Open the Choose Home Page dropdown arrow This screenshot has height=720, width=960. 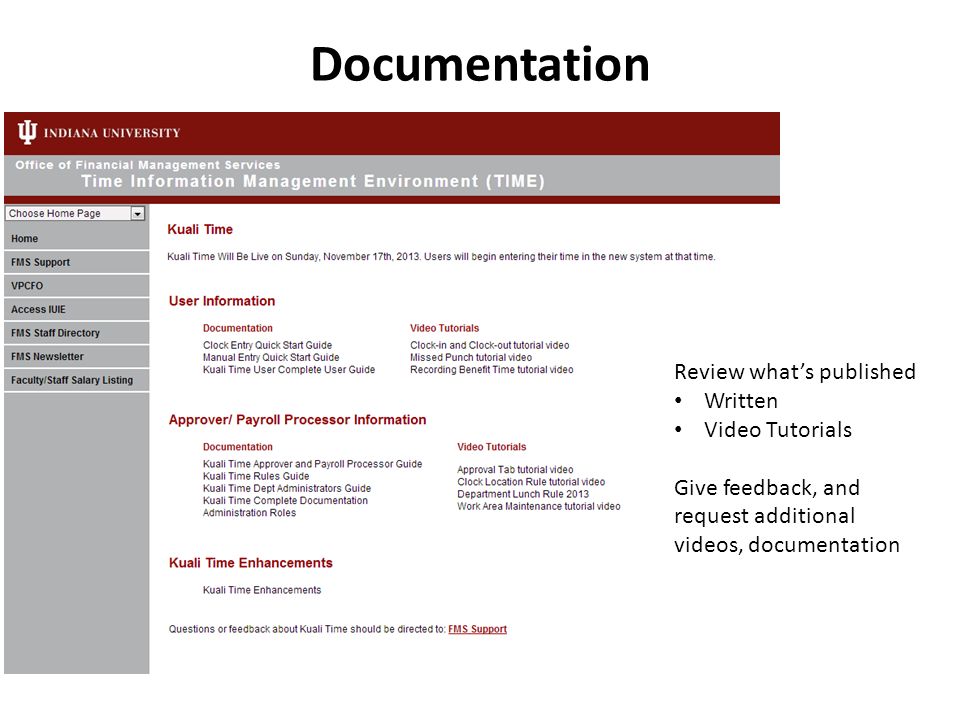pyautogui.click(x=138, y=214)
